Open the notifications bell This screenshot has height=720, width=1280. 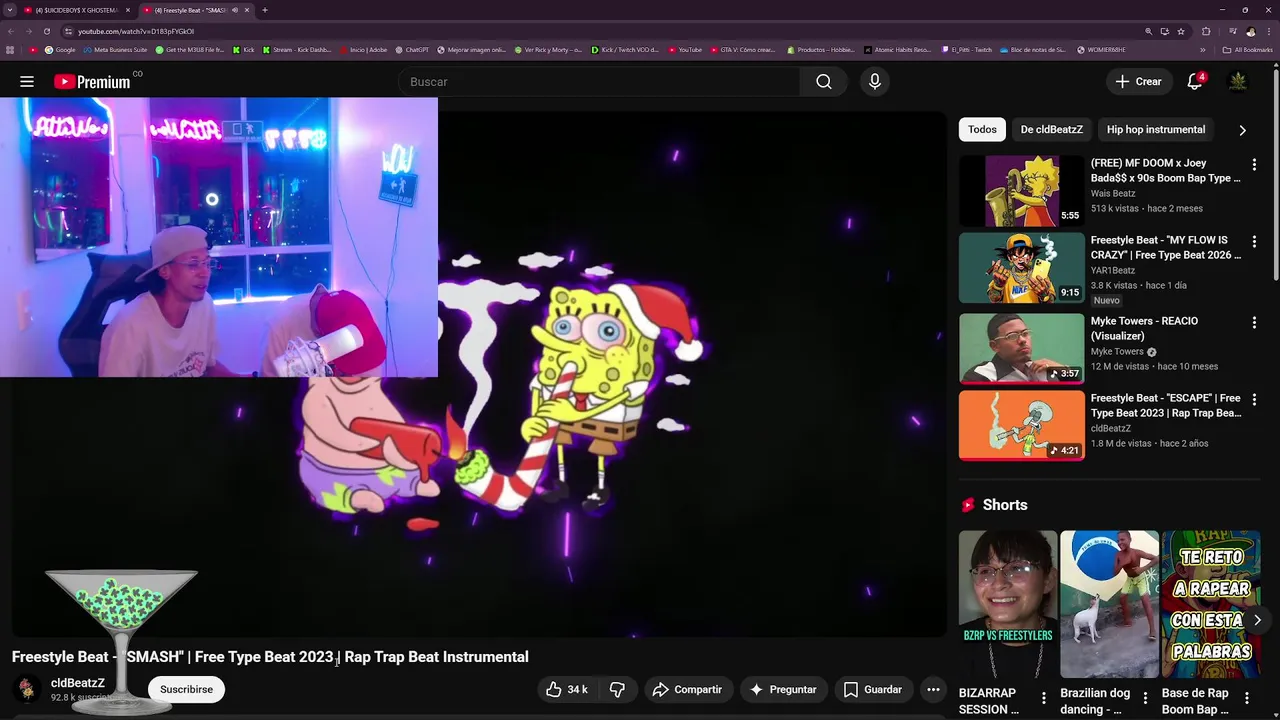click(1195, 82)
